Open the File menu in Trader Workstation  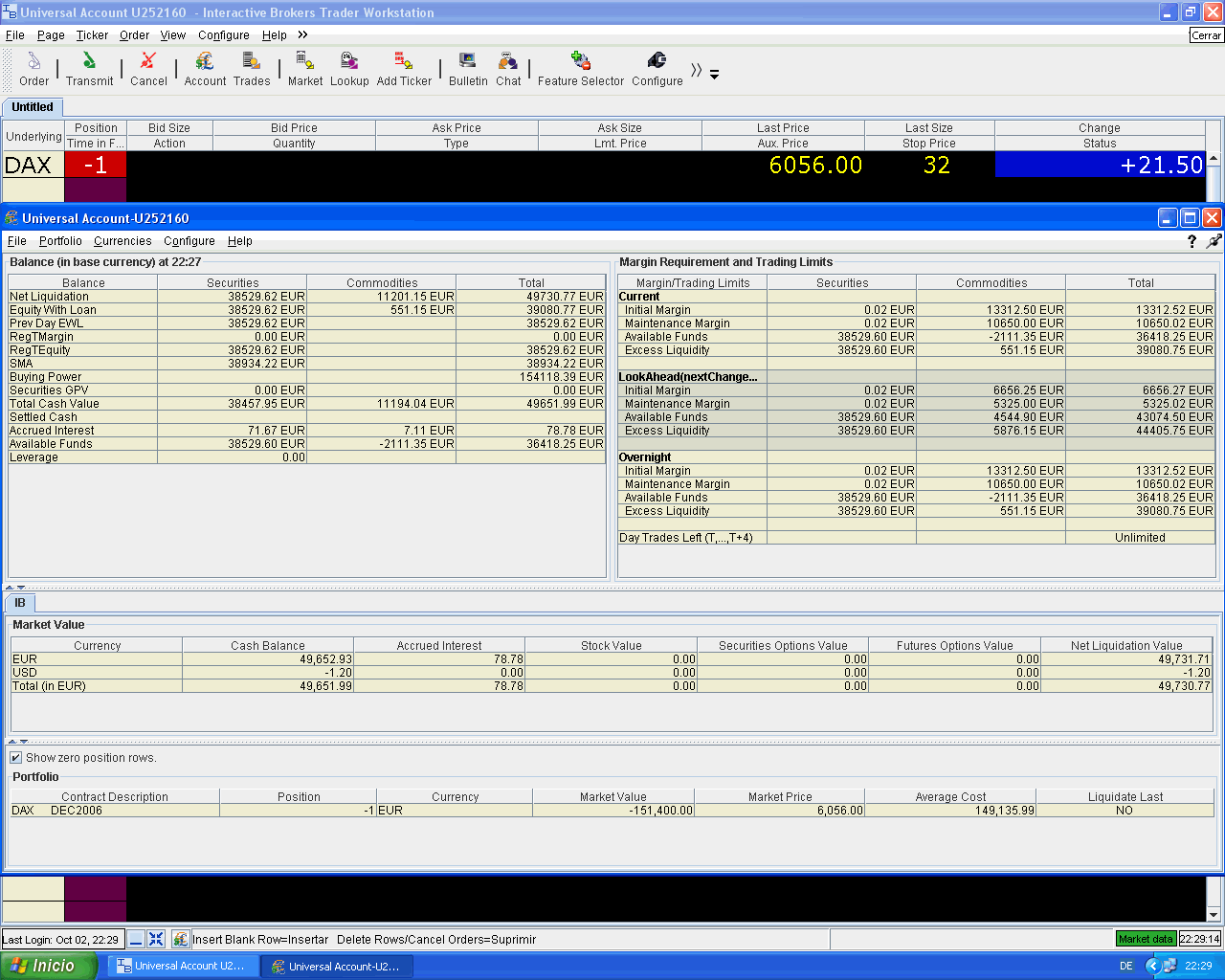[15, 35]
